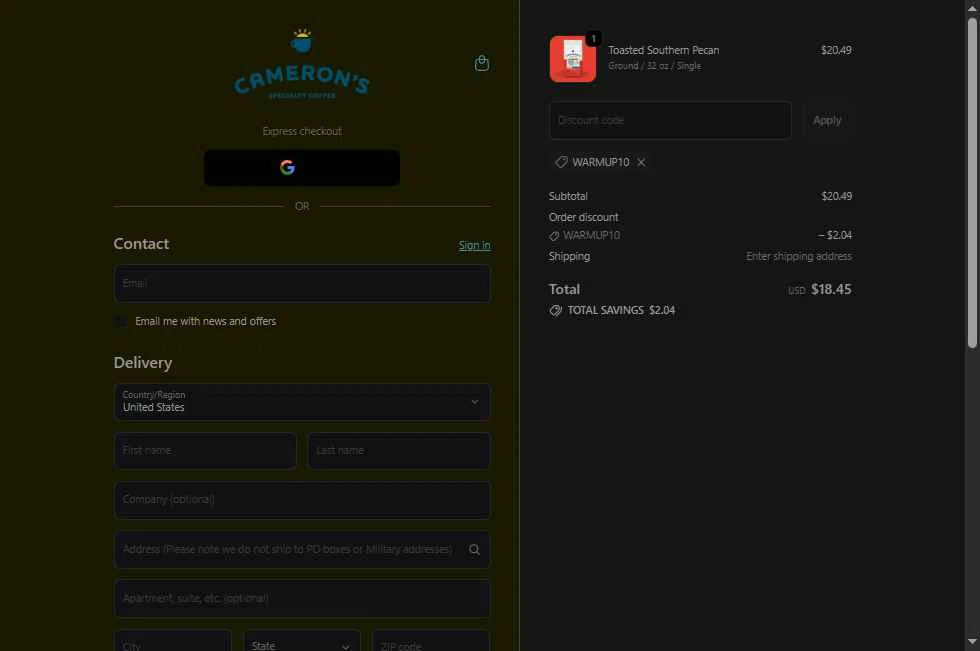Click the Contact section heading
The image size is (980, 651).
(x=141, y=244)
